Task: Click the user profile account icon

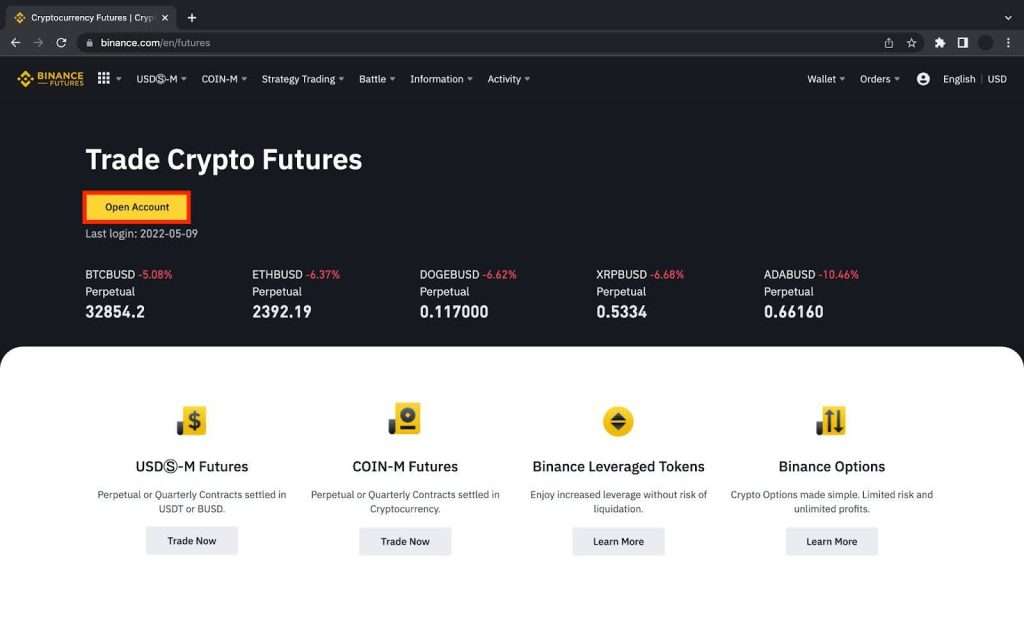Action: tap(923, 79)
